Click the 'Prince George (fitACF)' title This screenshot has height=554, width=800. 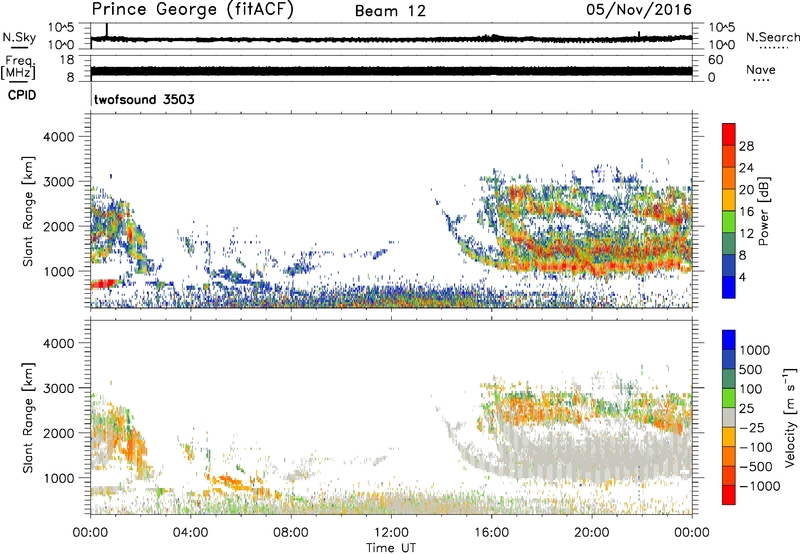coord(192,10)
